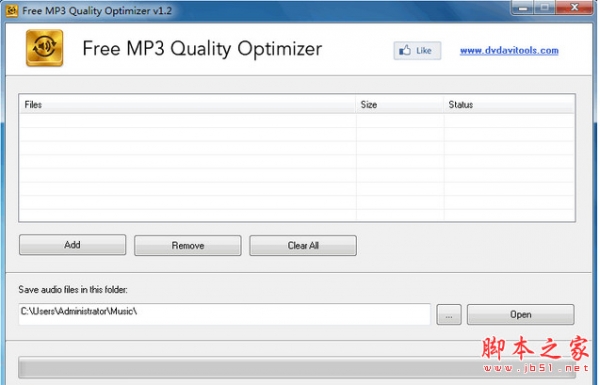Click the gold MP3 optimizer app logo
The height and width of the screenshot is (385, 600).
point(44,48)
